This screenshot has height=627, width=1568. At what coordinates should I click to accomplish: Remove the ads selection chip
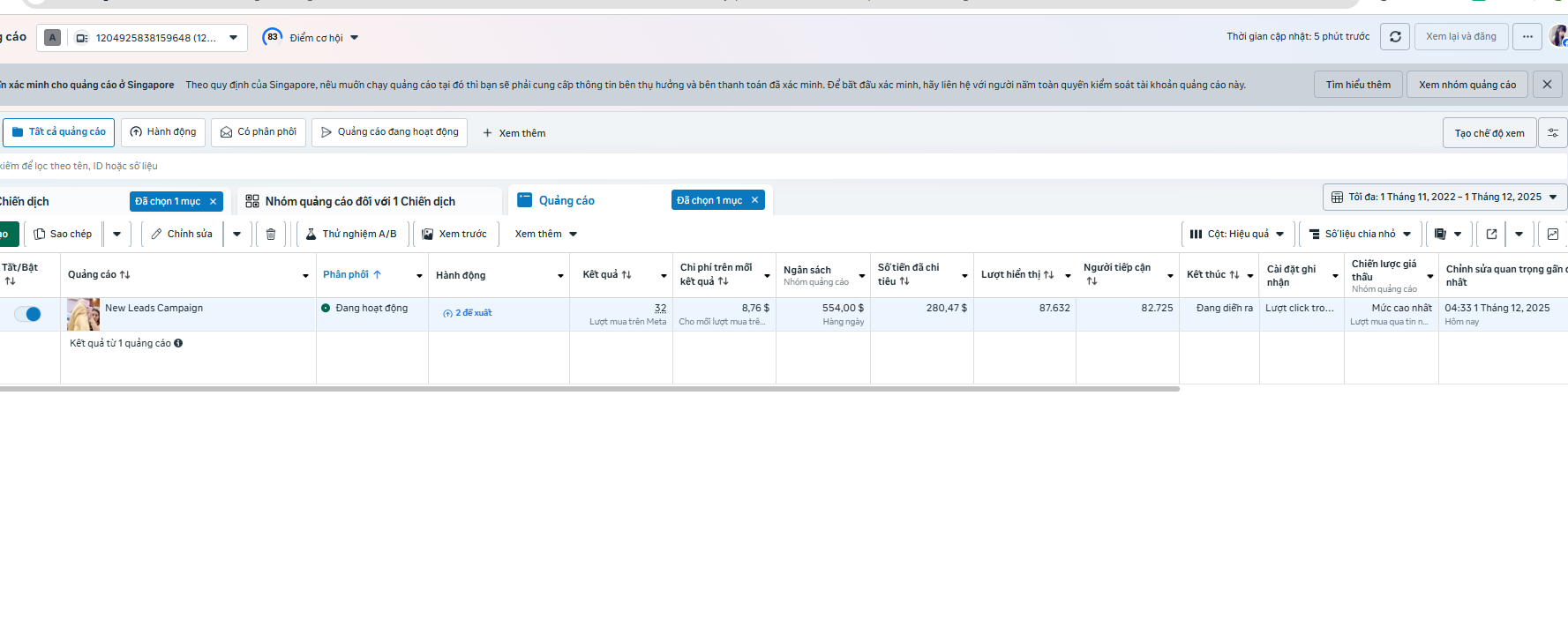754,200
